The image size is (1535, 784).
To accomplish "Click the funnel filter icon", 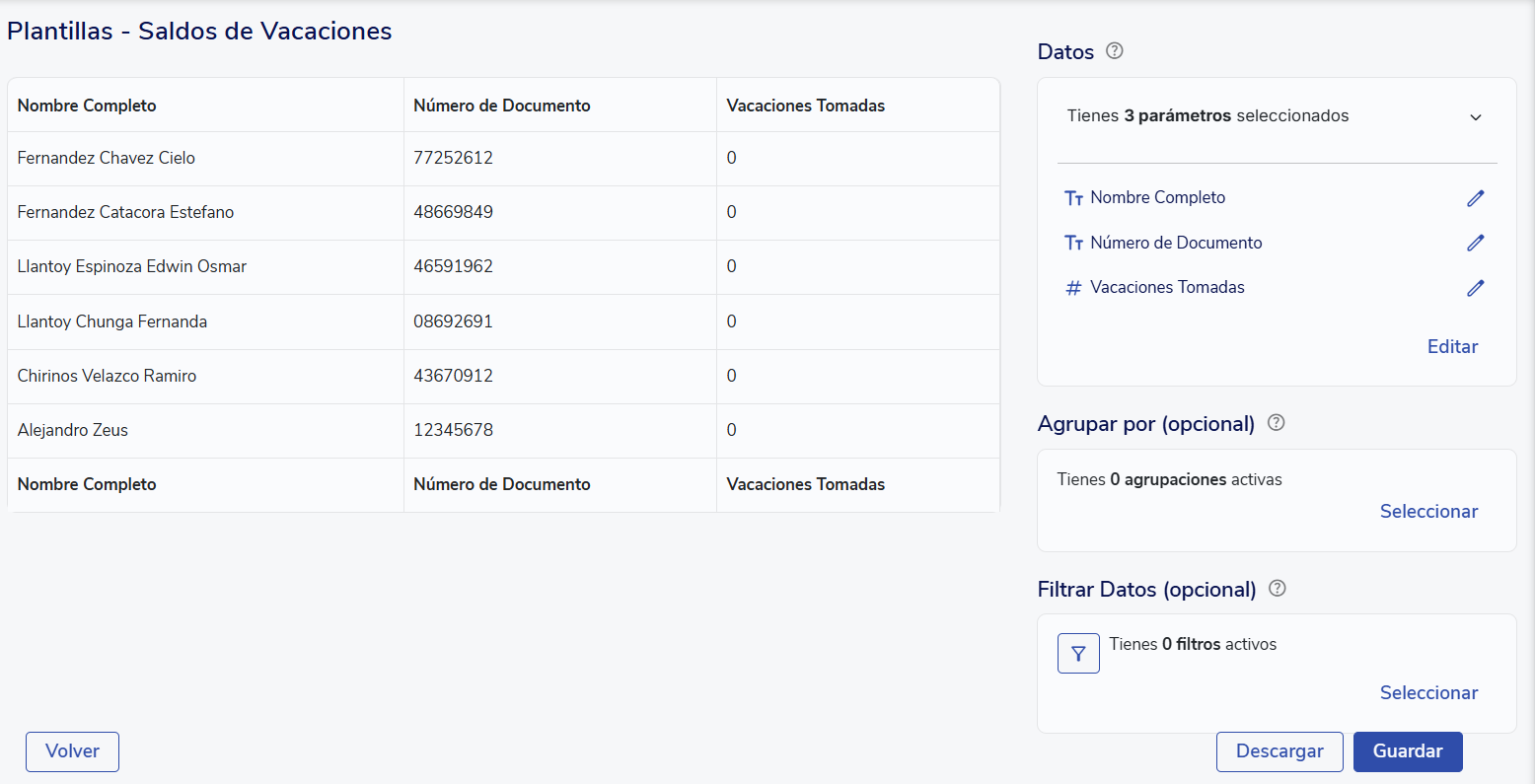I will pos(1078,654).
